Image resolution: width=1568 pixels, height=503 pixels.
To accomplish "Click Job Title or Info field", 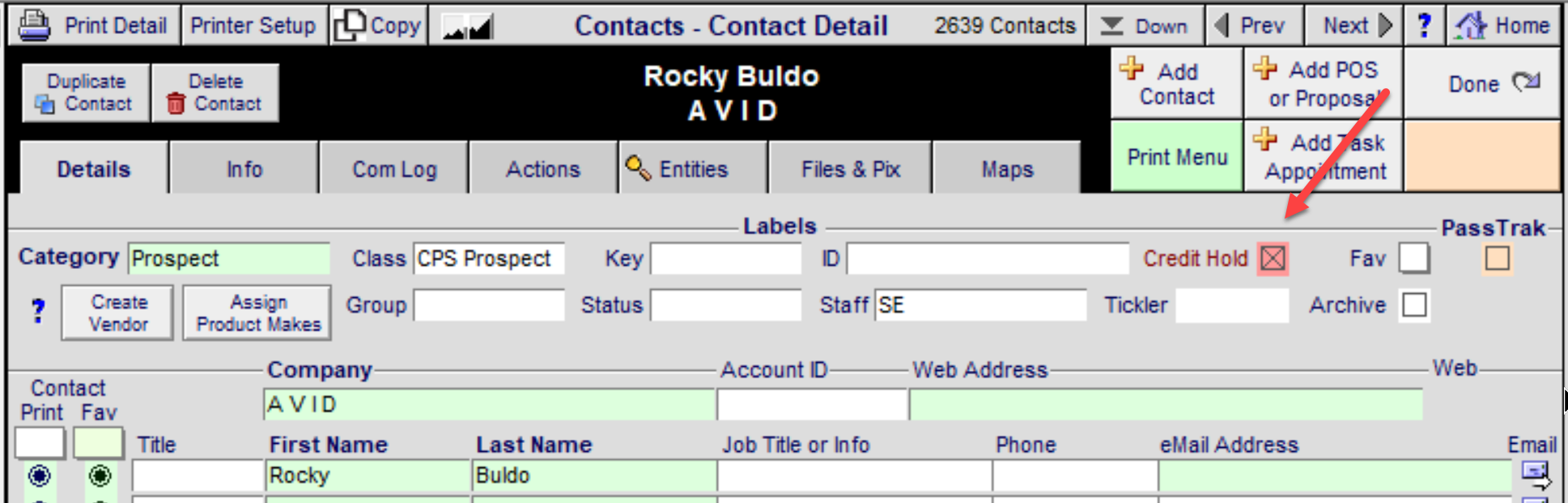I will click(855, 475).
